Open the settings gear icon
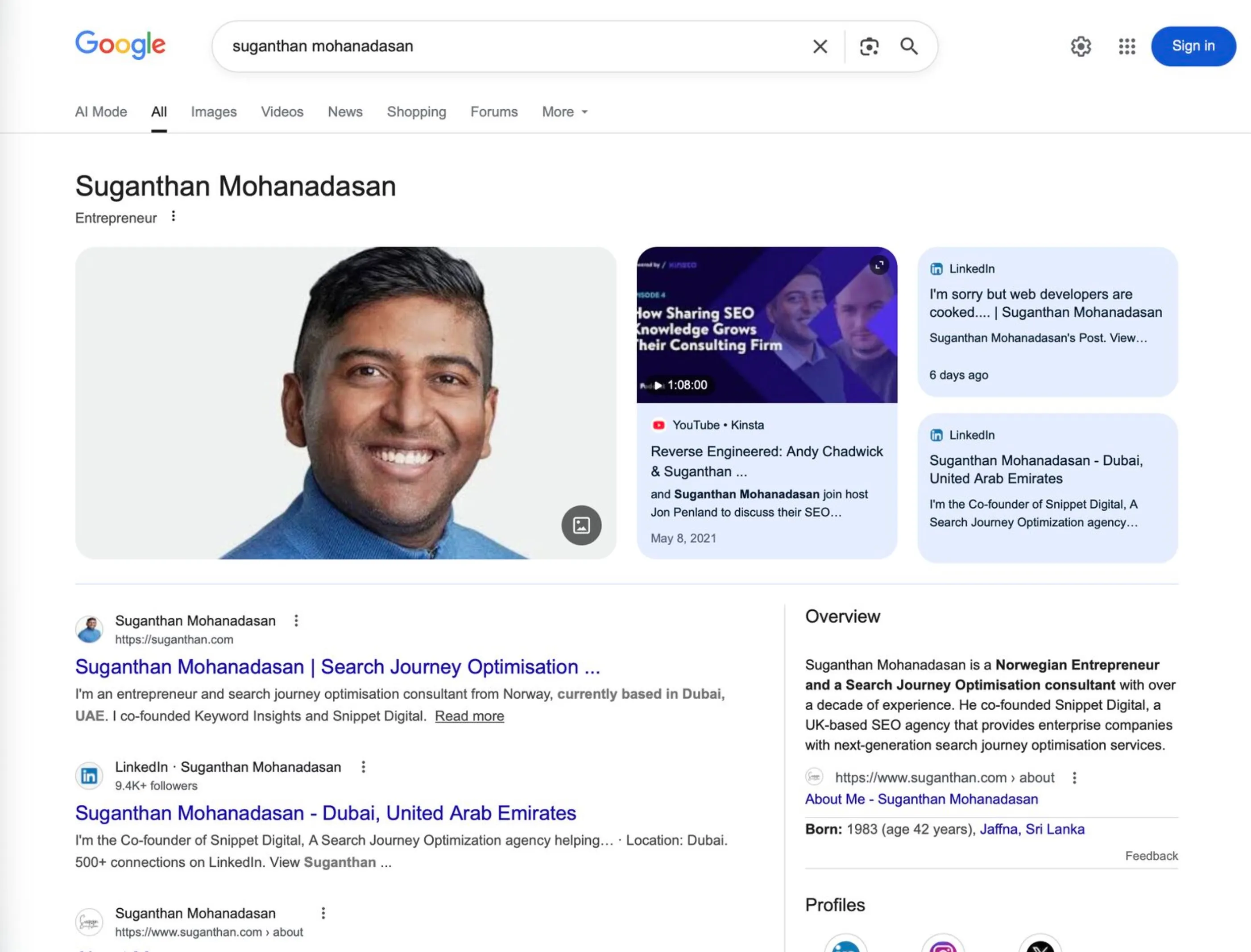The height and width of the screenshot is (952, 1251). pyautogui.click(x=1081, y=46)
